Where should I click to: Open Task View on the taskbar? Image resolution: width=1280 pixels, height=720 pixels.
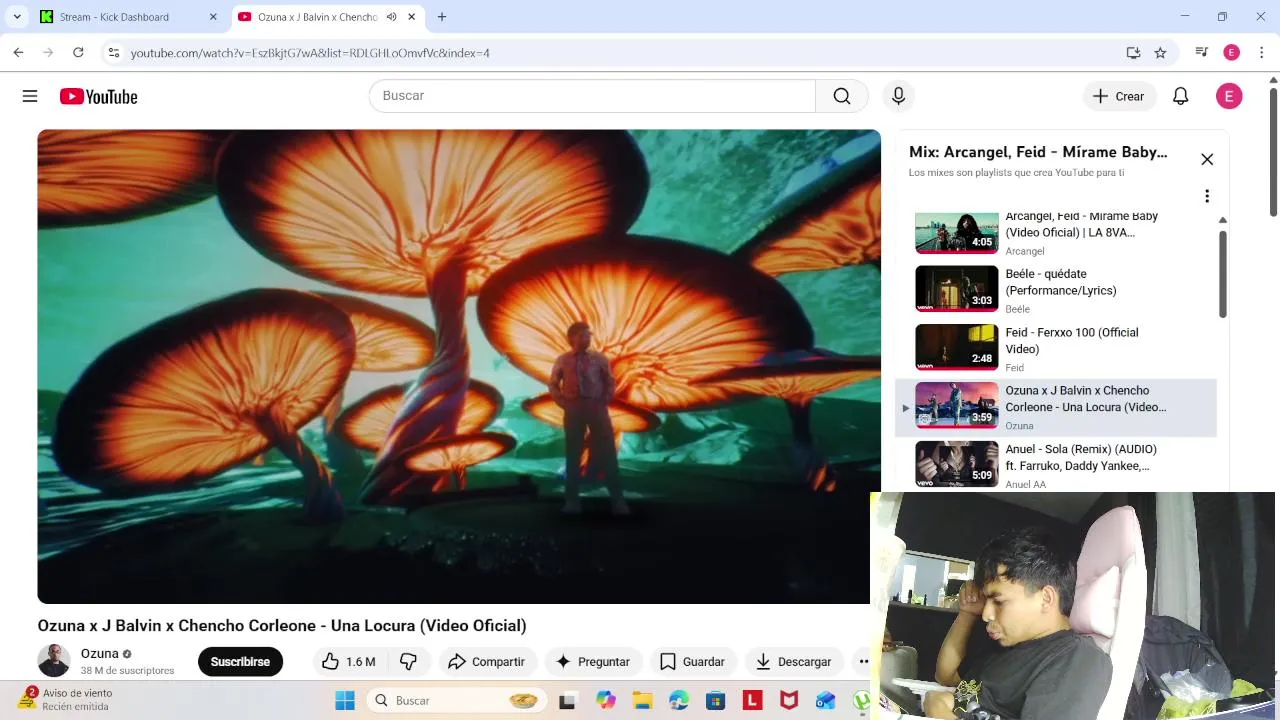coord(567,701)
